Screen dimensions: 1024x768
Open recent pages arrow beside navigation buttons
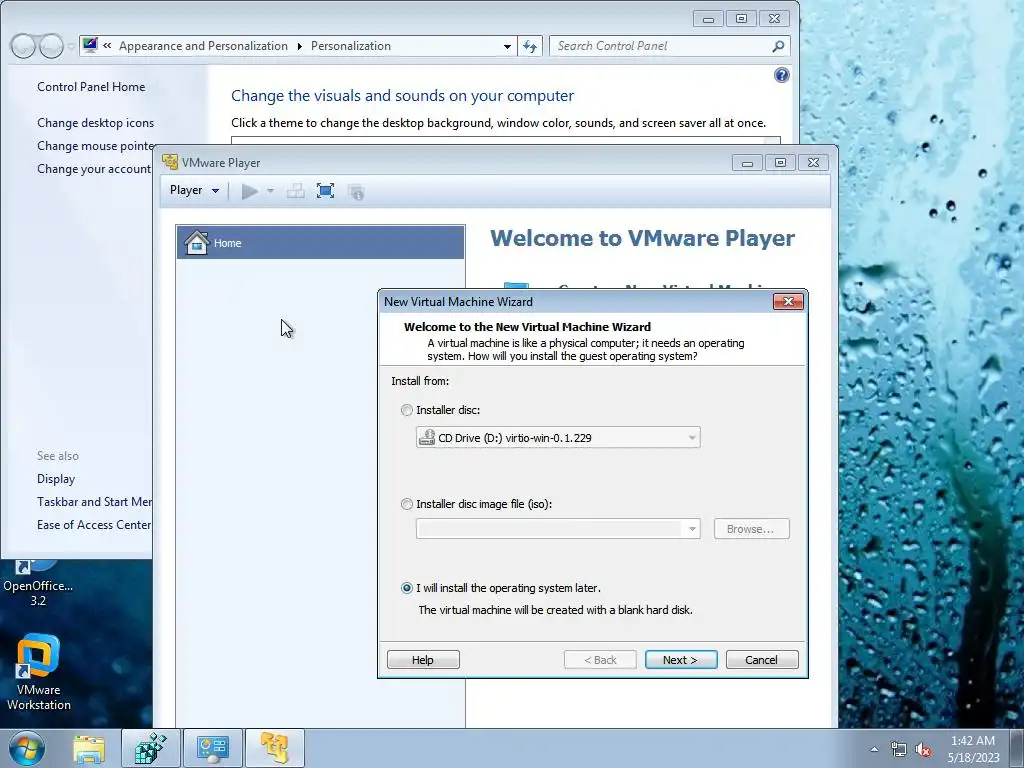point(71,47)
